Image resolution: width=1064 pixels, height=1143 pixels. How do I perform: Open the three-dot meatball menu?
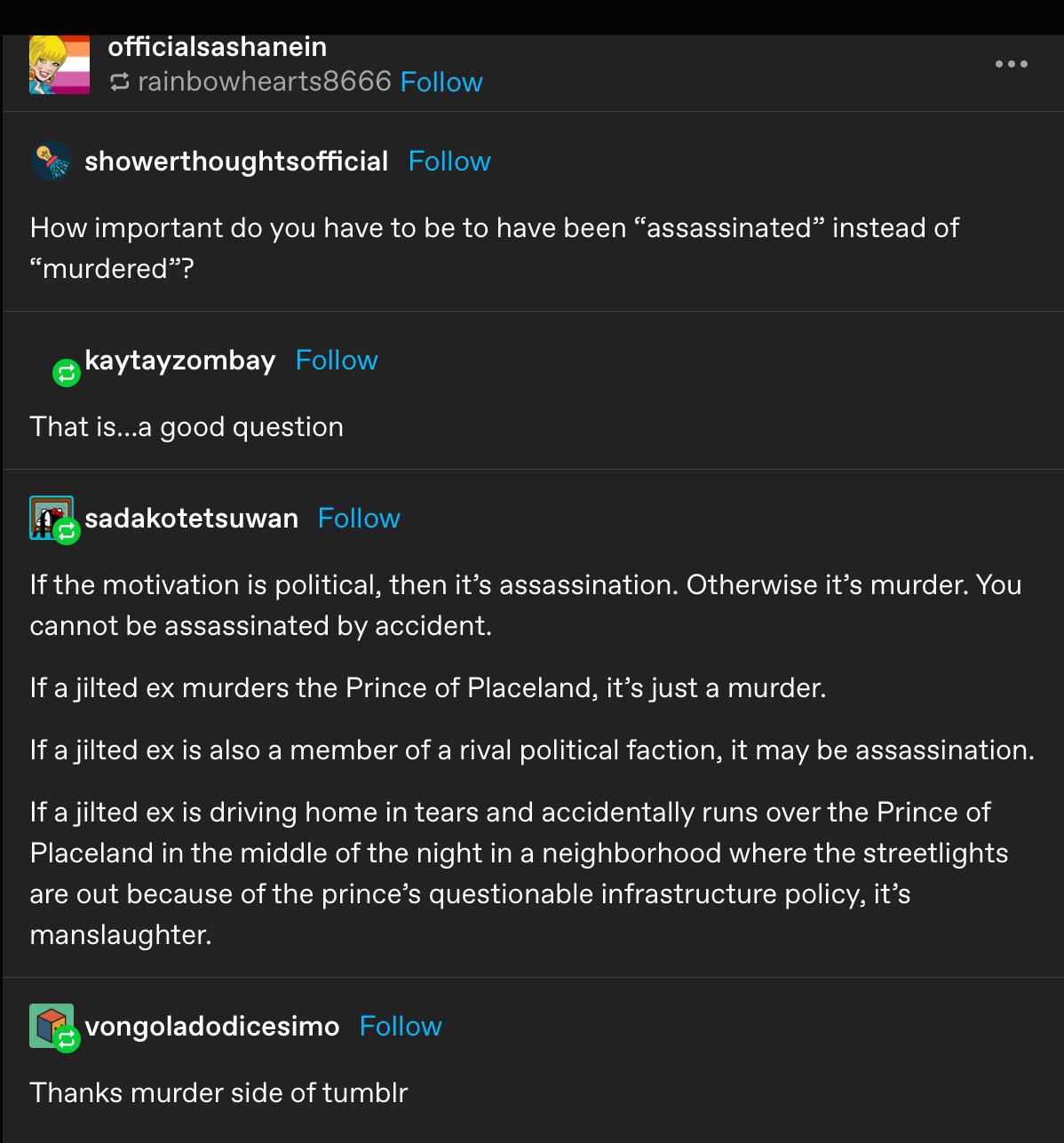point(1011,63)
